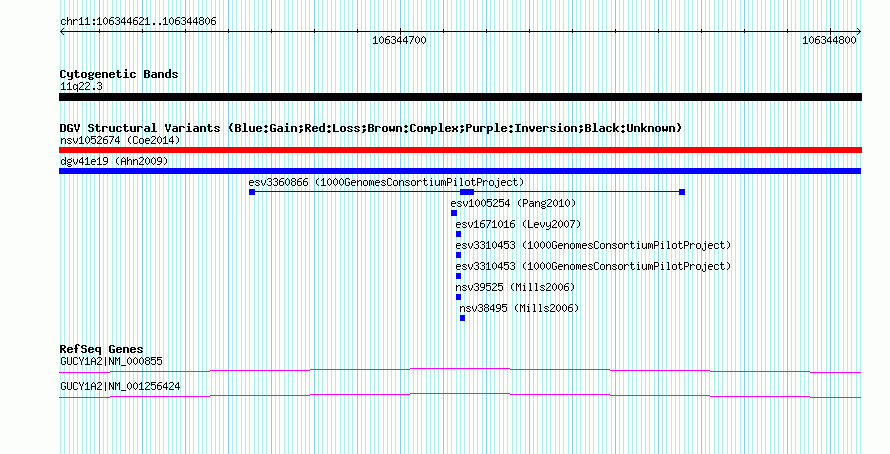This screenshot has width=890, height=454.
Task: Click the left arrow of the ruler
Action: (62, 32)
